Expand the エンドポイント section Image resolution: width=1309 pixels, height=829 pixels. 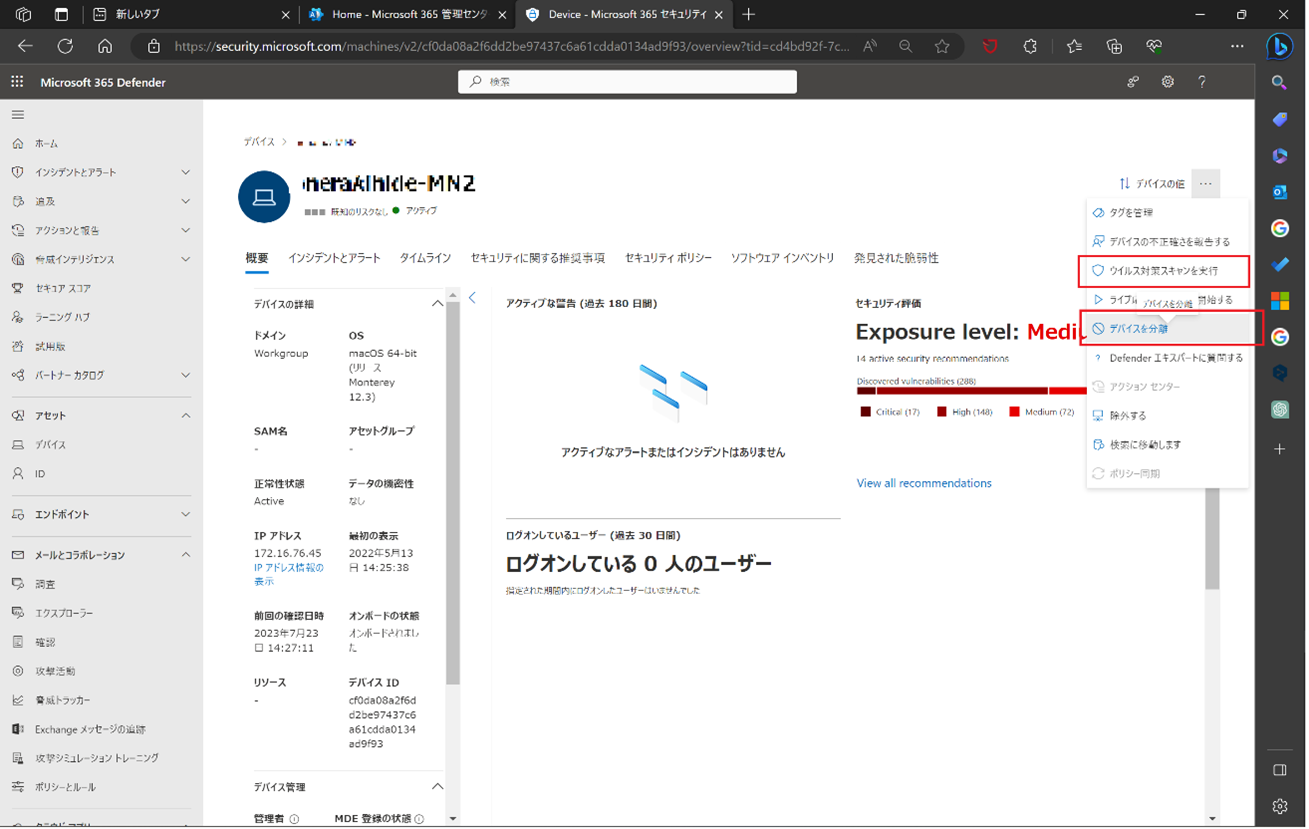pos(185,515)
